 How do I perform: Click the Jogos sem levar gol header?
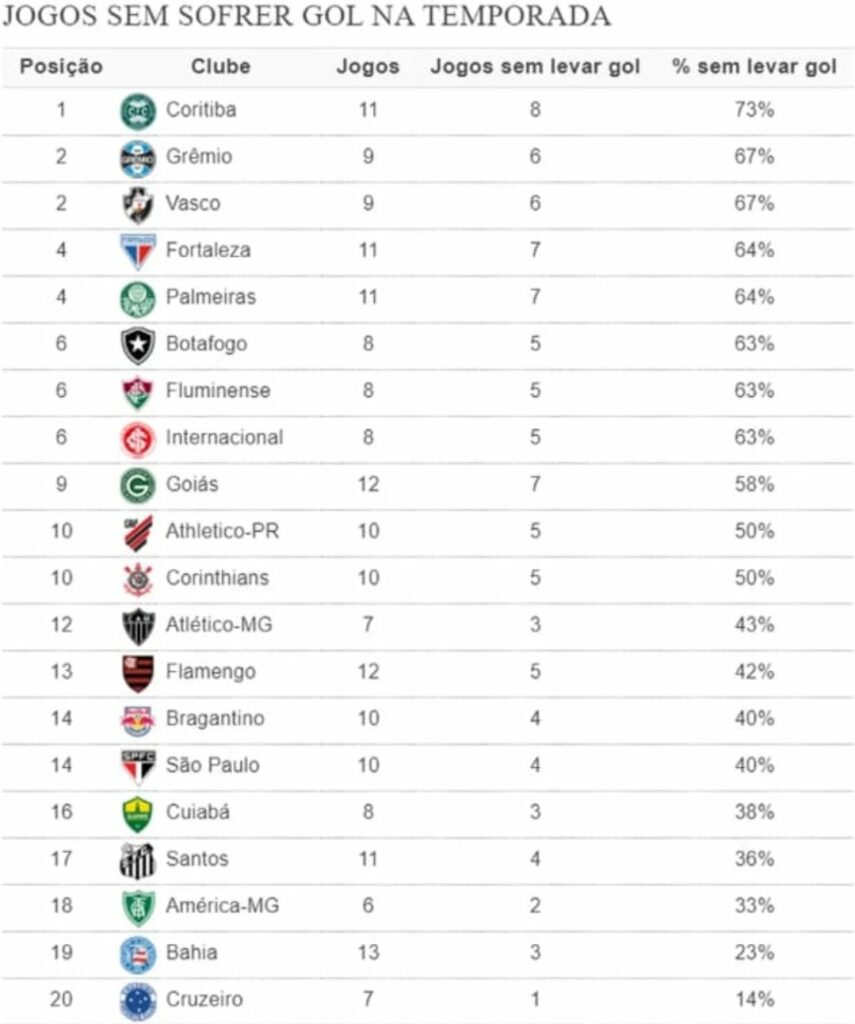[535, 66]
